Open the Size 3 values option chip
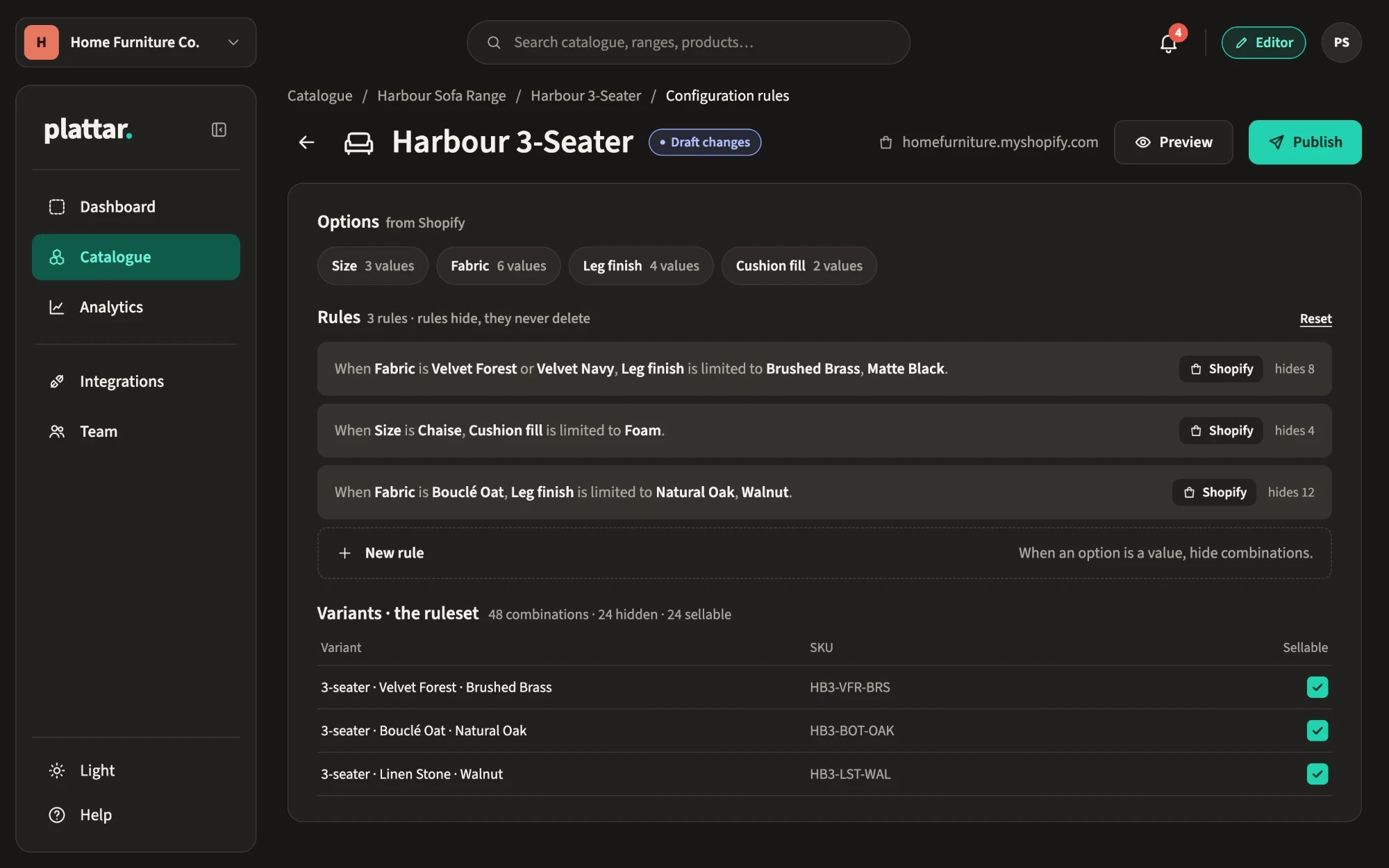This screenshot has width=1389, height=868. 373,266
